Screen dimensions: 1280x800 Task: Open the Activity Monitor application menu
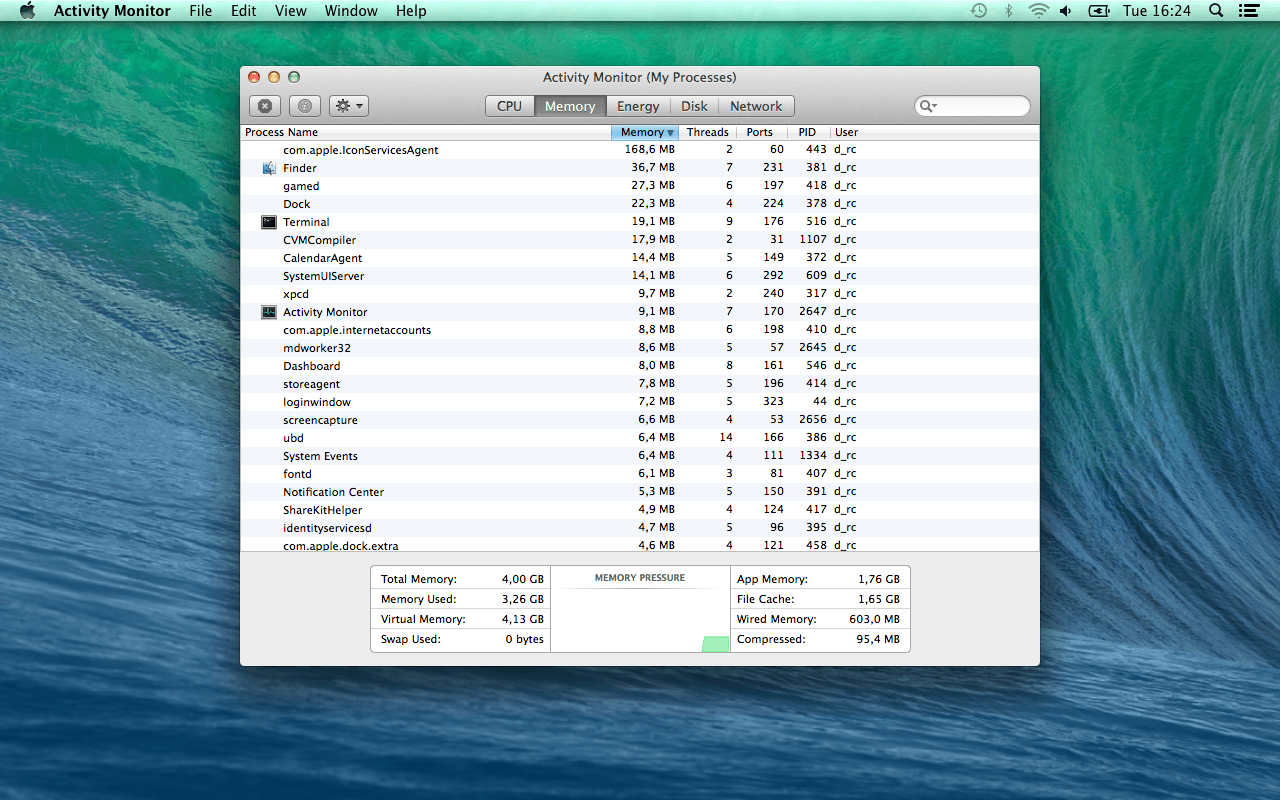point(112,11)
